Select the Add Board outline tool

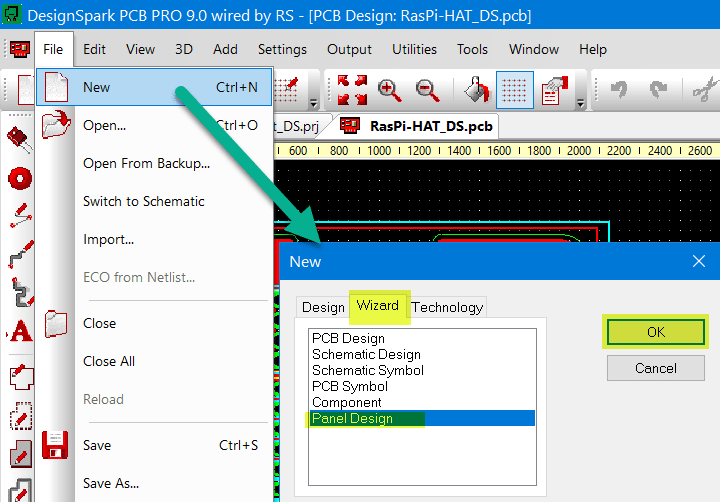click(x=21, y=377)
